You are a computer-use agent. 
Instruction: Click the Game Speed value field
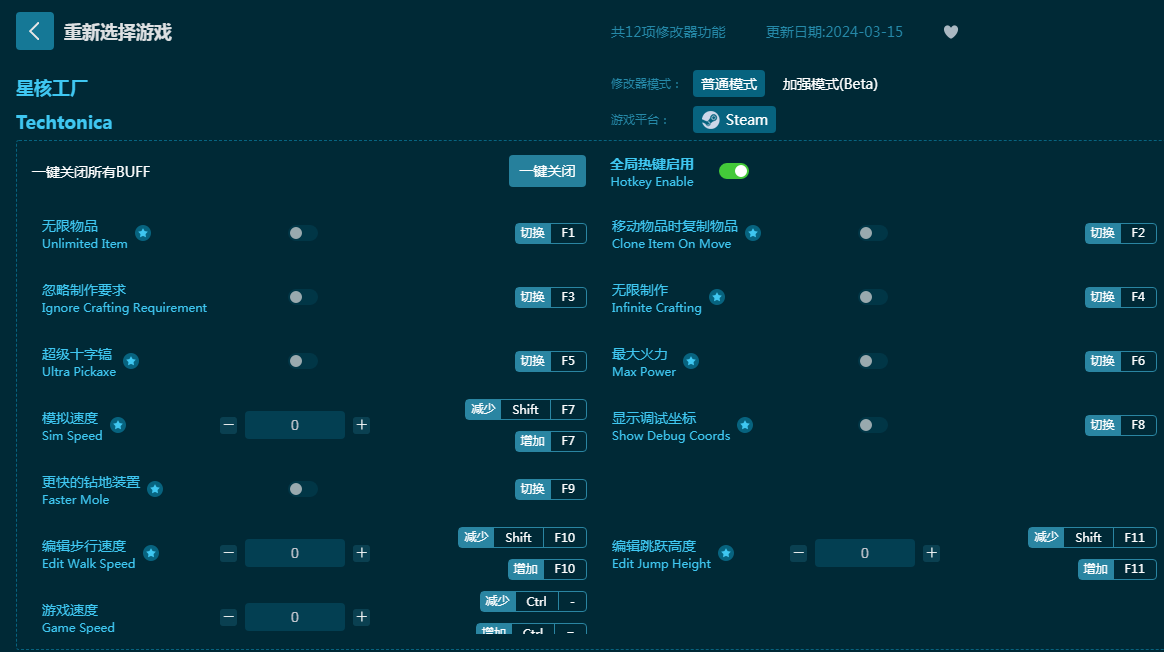(295, 617)
